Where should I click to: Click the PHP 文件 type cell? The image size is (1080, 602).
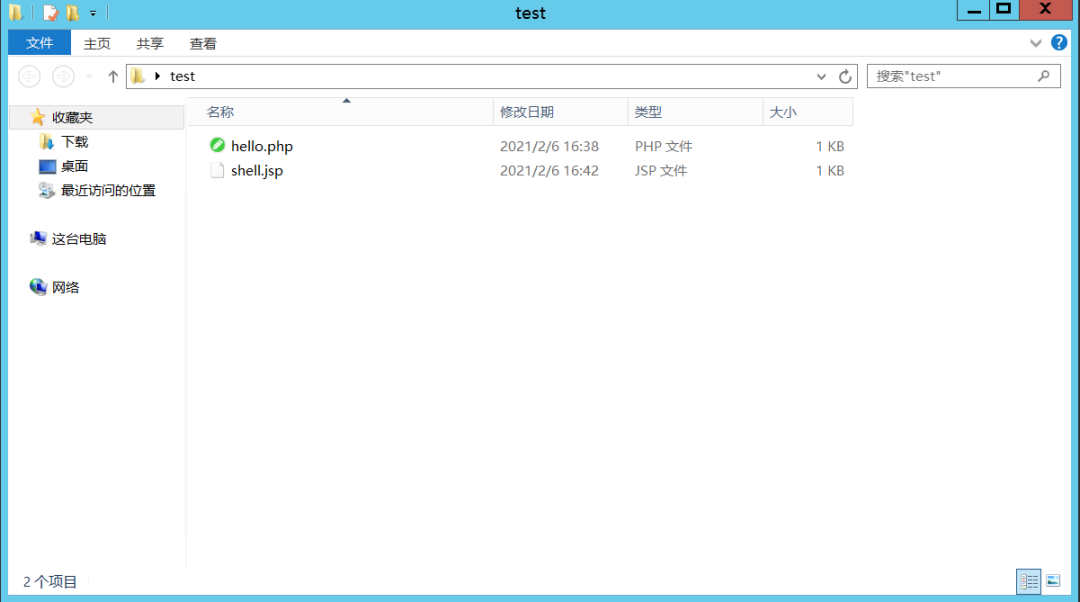(663, 146)
